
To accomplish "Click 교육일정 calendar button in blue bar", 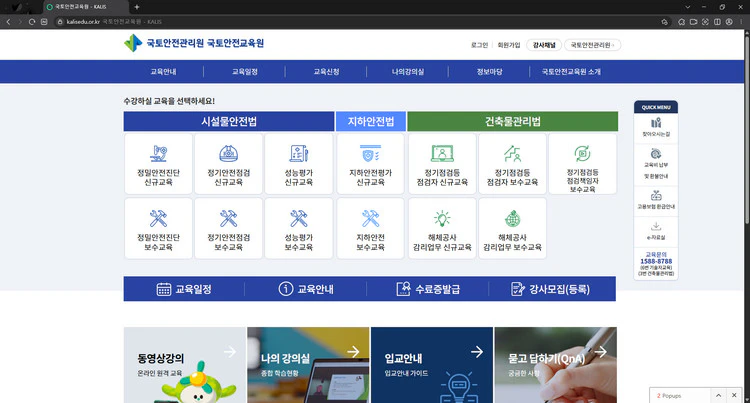I will tap(184, 289).
